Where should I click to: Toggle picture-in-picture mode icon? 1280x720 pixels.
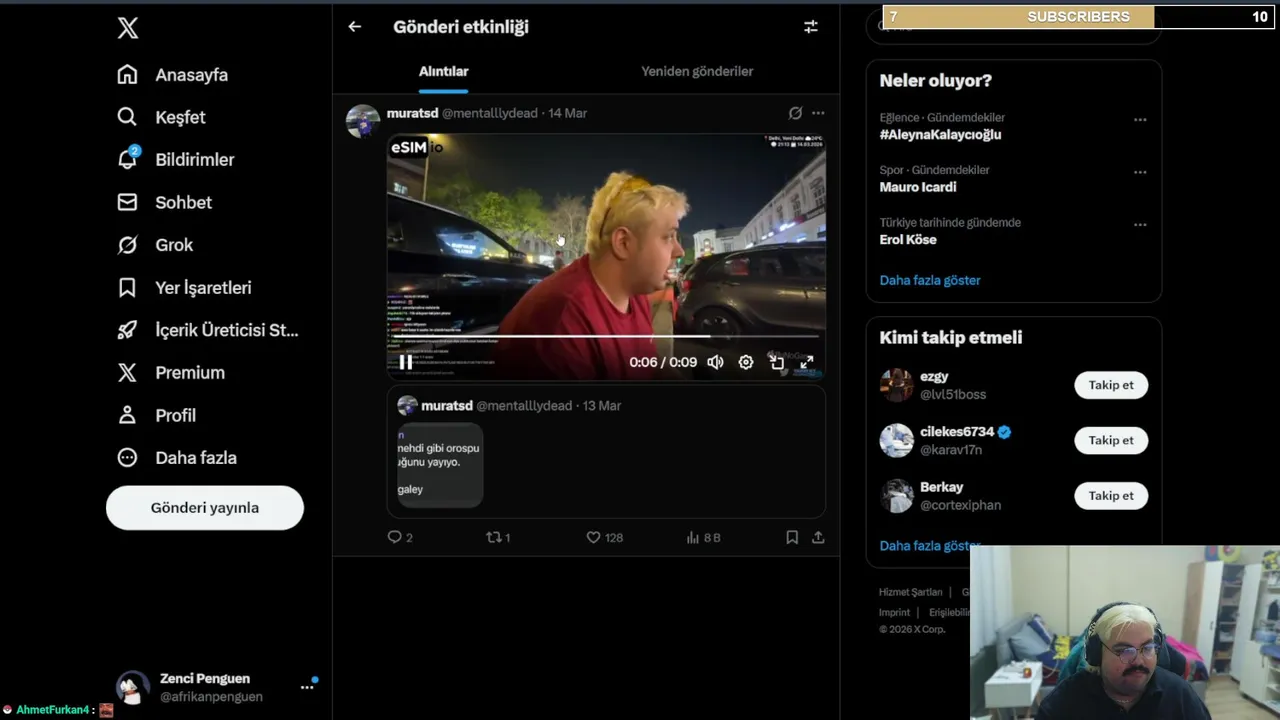777,362
